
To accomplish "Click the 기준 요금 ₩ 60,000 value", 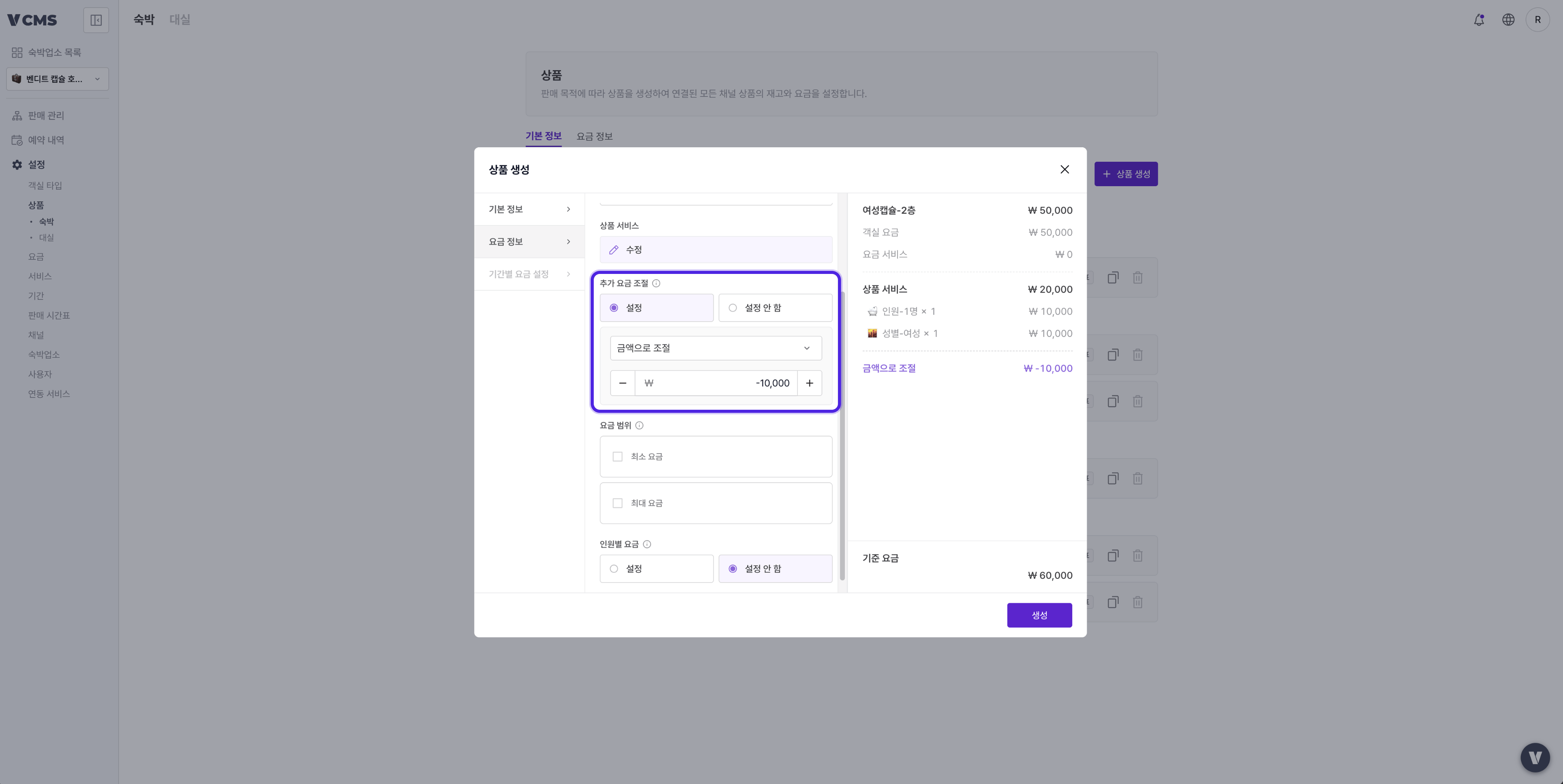I will (x=1050, y=575).
